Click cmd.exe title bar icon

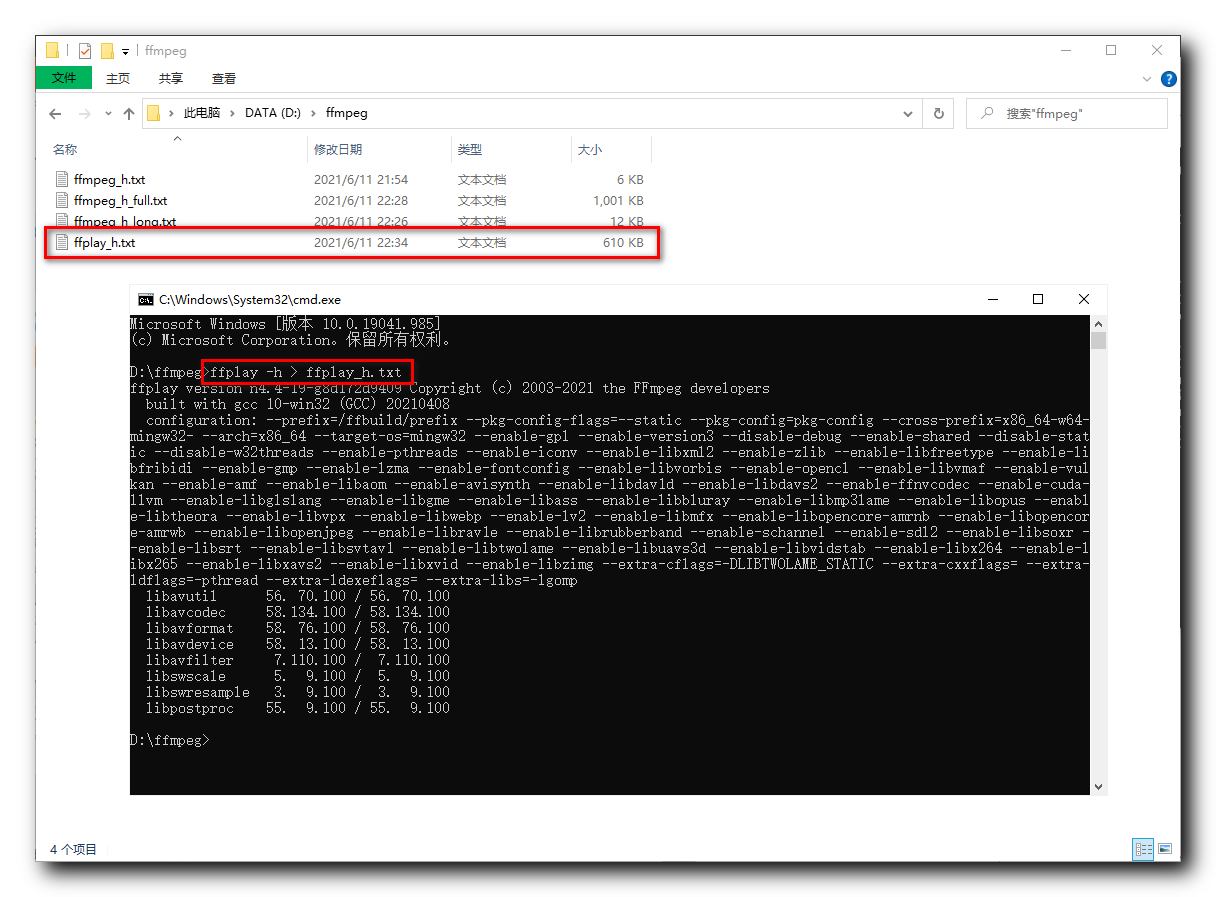(x=146, y=299)
